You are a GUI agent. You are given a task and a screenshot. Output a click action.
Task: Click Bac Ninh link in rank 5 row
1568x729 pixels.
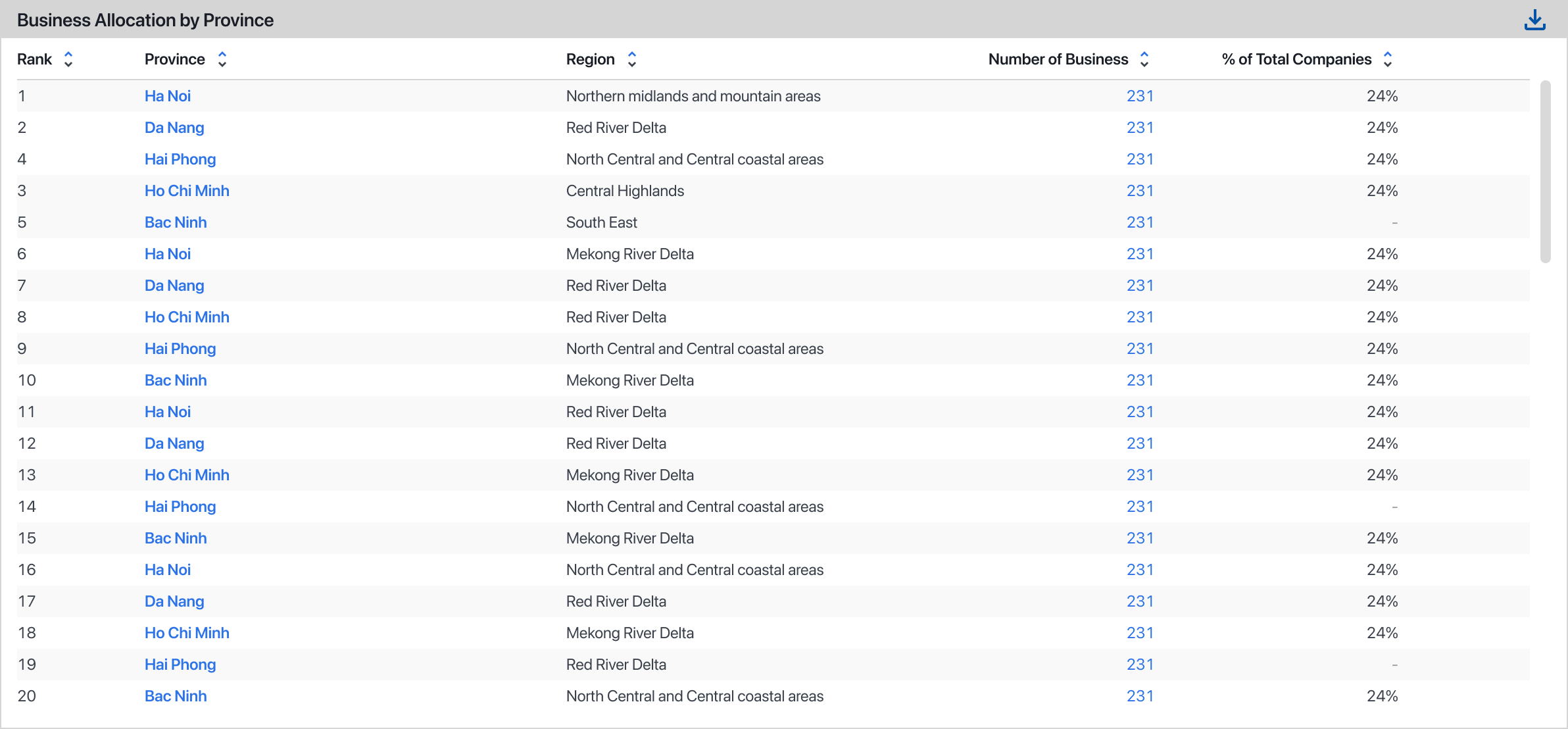point(176,222)
